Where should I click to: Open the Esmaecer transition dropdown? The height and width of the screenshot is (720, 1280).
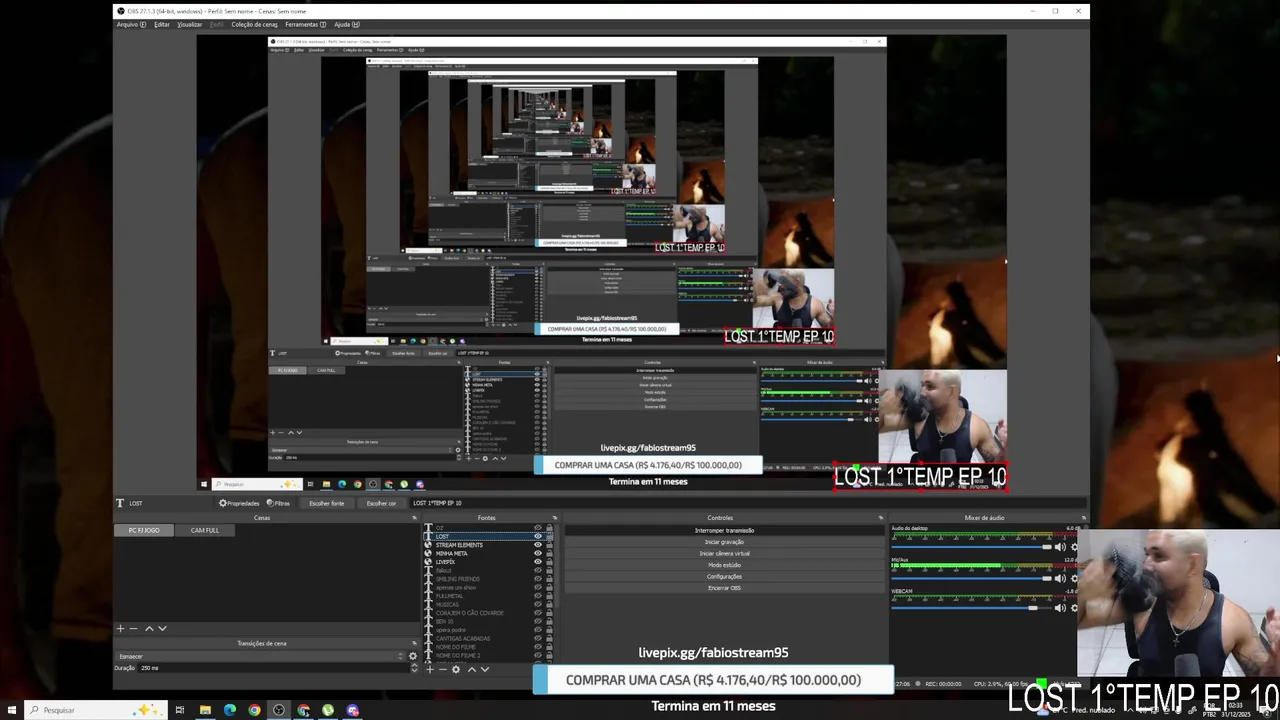click(x=260, y=656)
